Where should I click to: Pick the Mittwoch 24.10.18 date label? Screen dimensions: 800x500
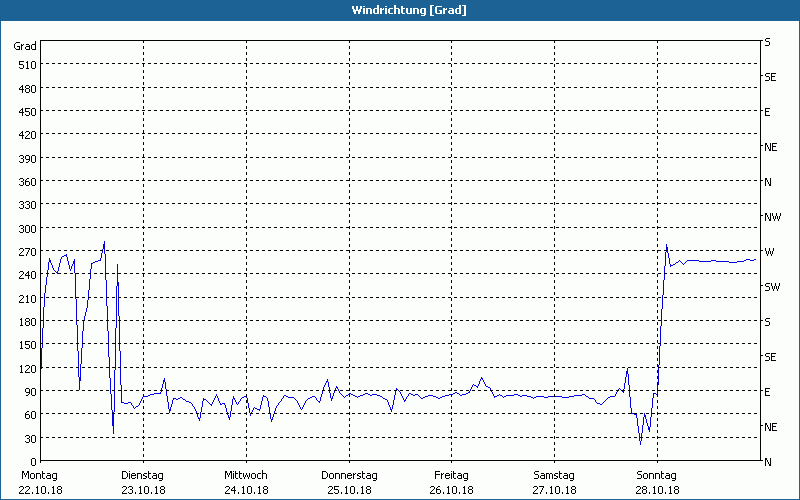tap(246, 482)
